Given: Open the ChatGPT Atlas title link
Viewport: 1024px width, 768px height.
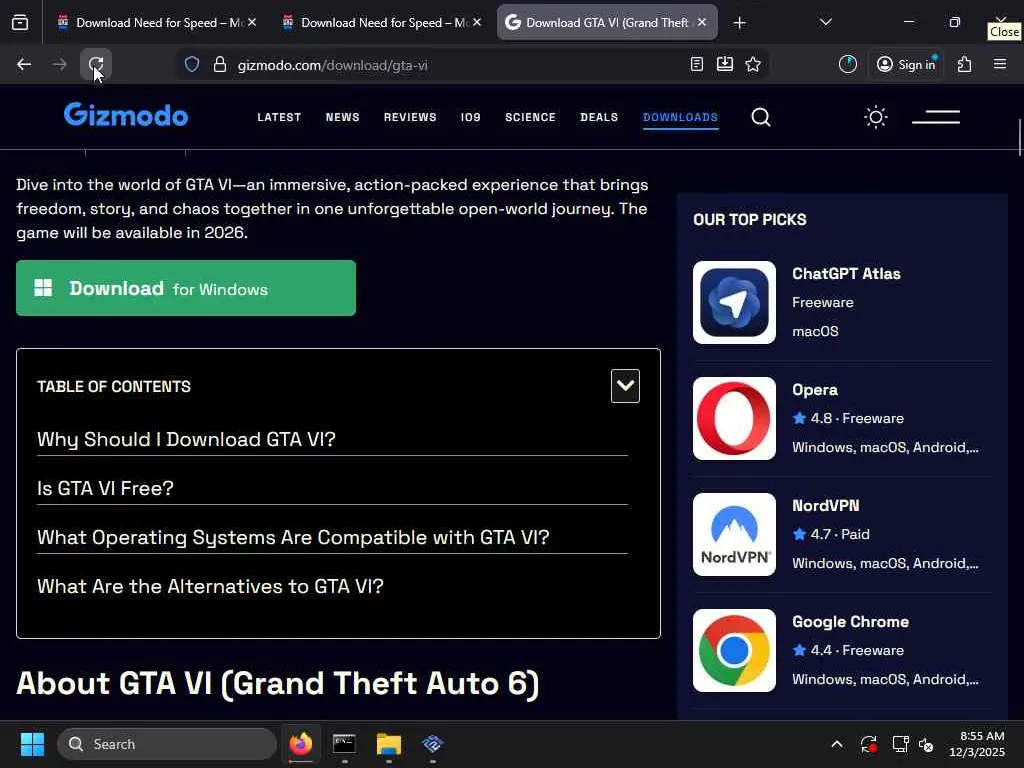Looking at the screenshot, I should point(846,274).
